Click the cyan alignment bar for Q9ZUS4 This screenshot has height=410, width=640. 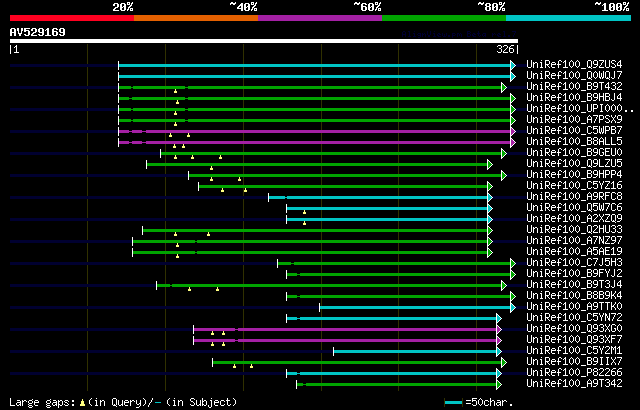[x=314, y=65]
